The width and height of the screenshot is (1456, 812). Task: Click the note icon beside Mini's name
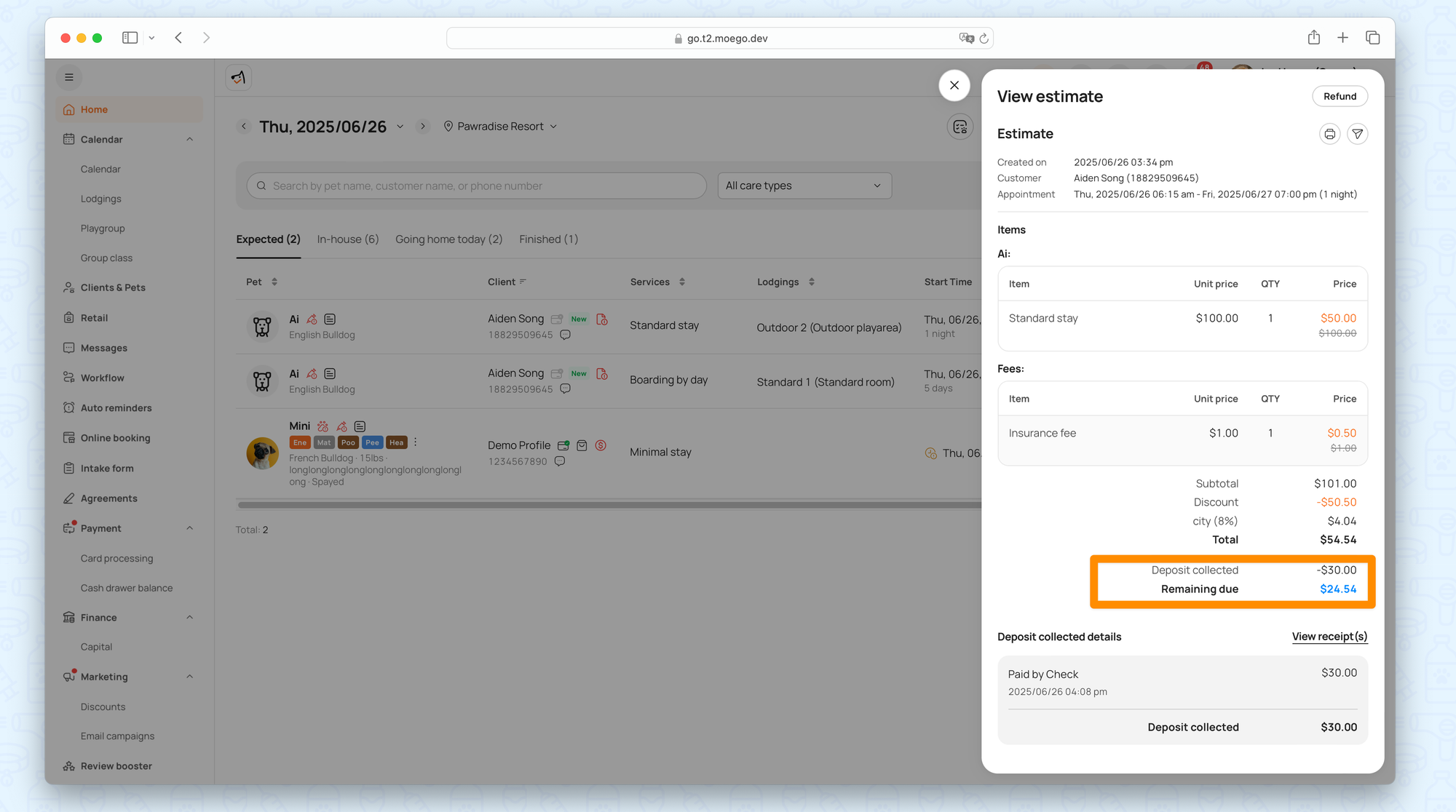[x=360, y=426]
